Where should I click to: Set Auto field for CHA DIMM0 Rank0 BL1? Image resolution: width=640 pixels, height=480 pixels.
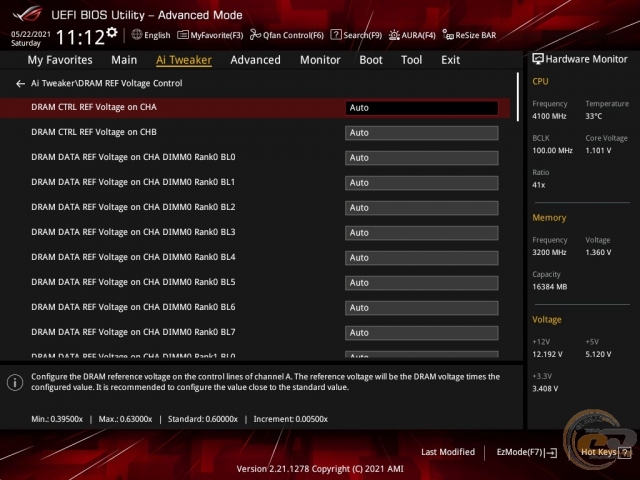coord(422,183)
